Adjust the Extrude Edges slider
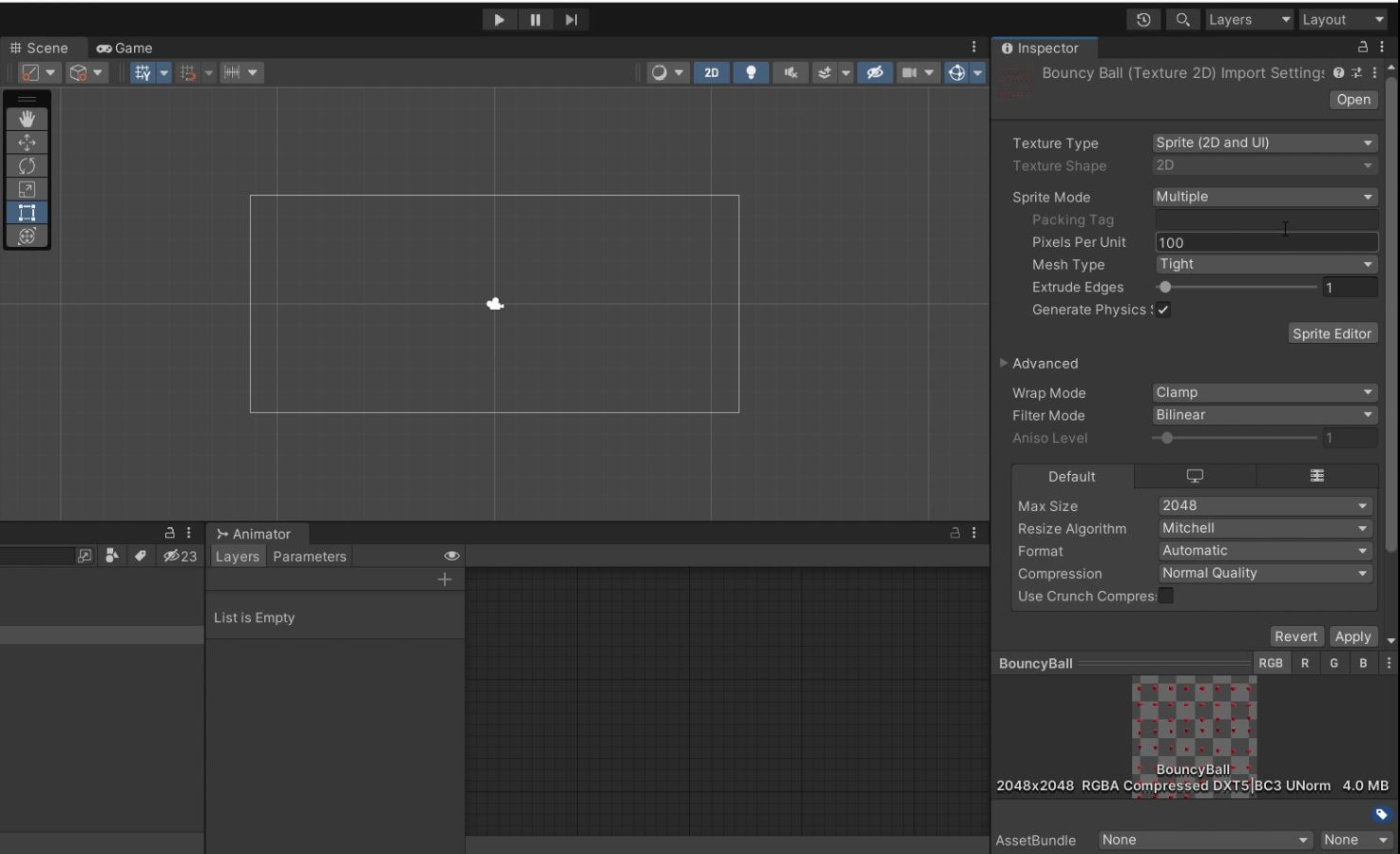 pyautogui.click(x=1165, y=287)
